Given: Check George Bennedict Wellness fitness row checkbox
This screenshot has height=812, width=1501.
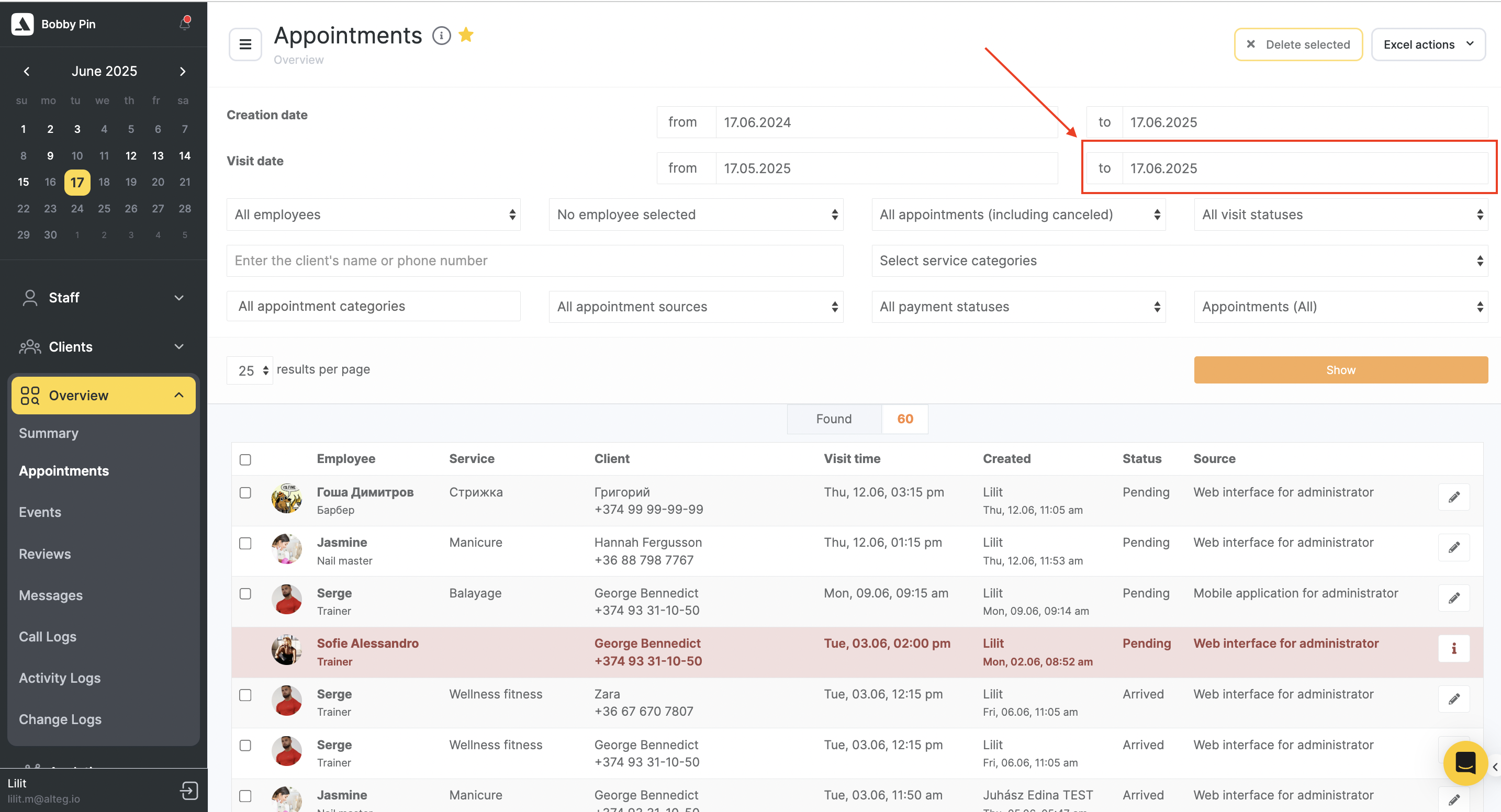Looking at the screenshot, I should [245, 746].
